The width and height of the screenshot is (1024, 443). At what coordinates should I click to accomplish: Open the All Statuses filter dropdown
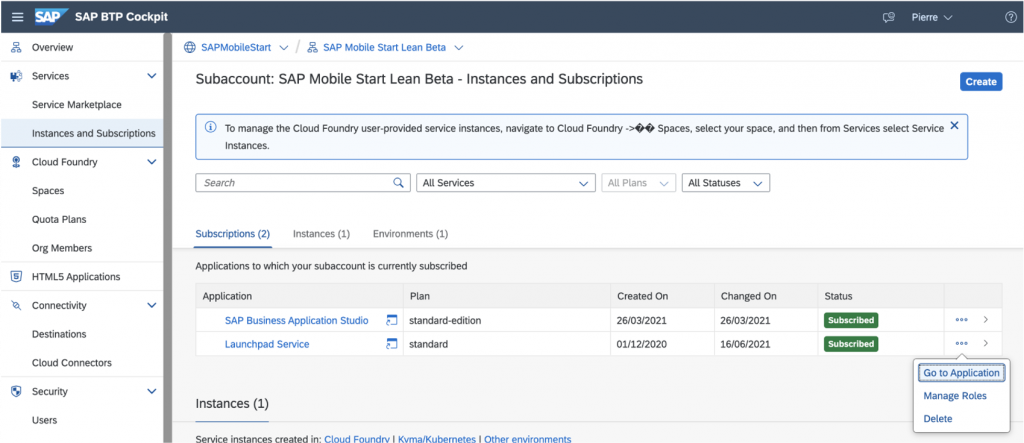pos(726,183)
